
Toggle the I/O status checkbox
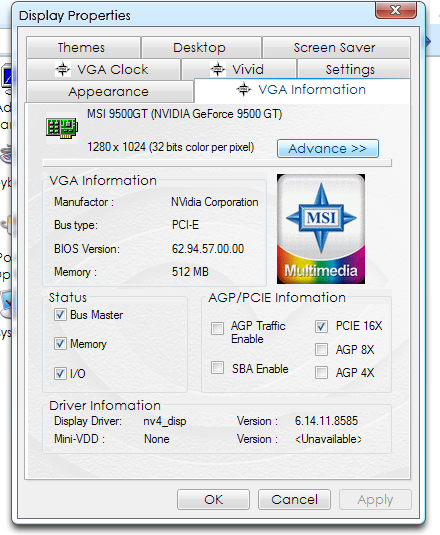60,373
